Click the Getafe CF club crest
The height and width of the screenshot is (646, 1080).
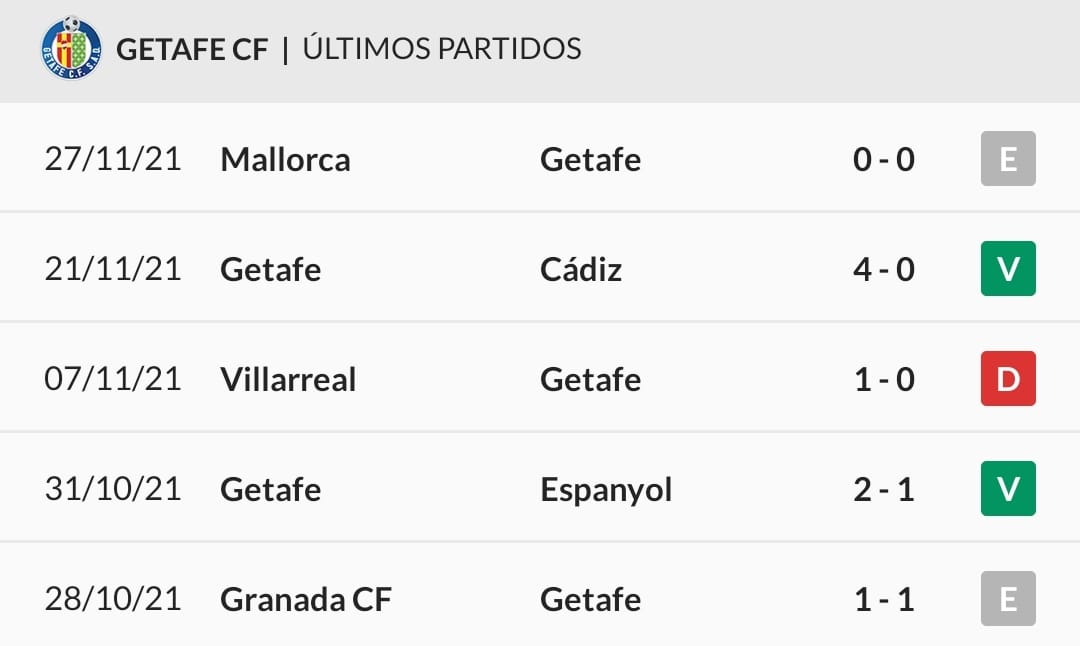pos(72,48)
